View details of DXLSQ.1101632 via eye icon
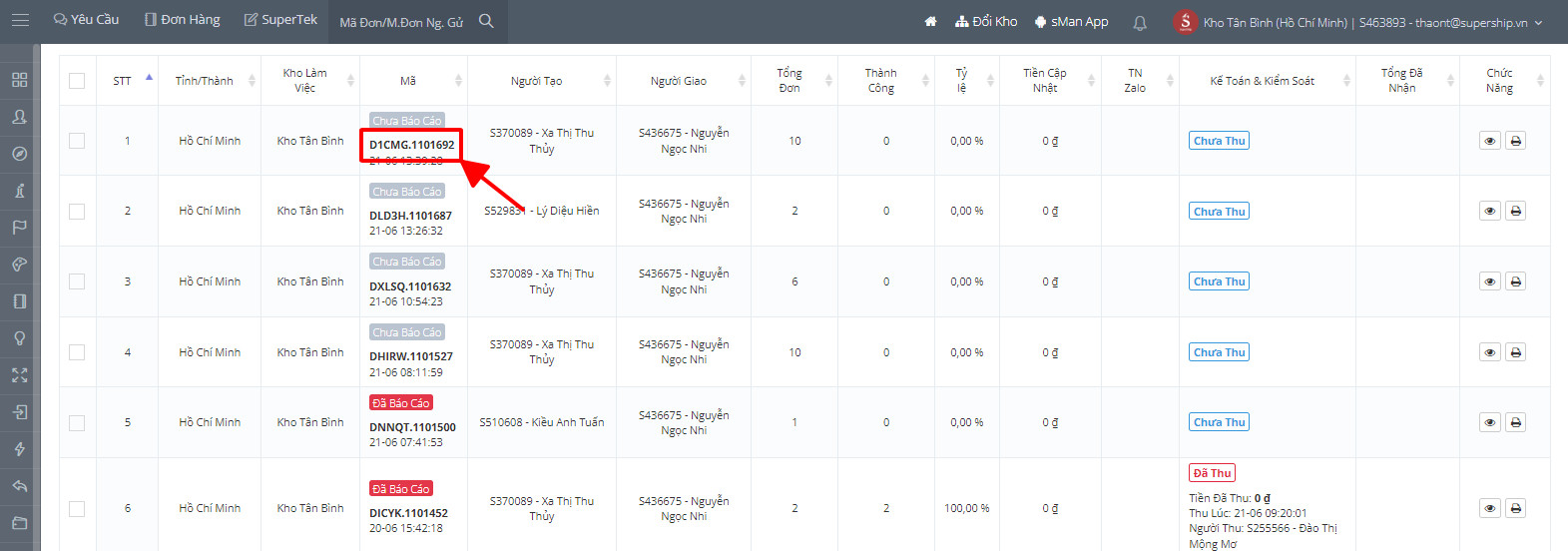1568x551 pixels. pyautogui.click(x=1489, y=281)
